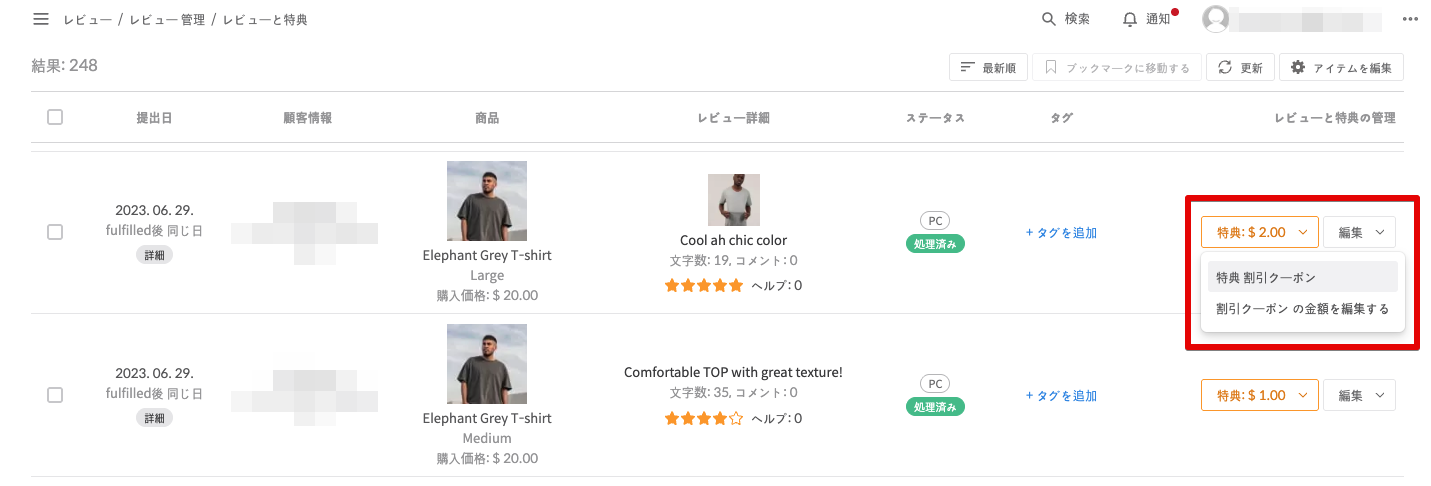Viewport: 1431px width, 486px height.
Task: Expand the 特典: $ 2.00 dropdown
Action: pyautogui.click(x=1260, y=232)
